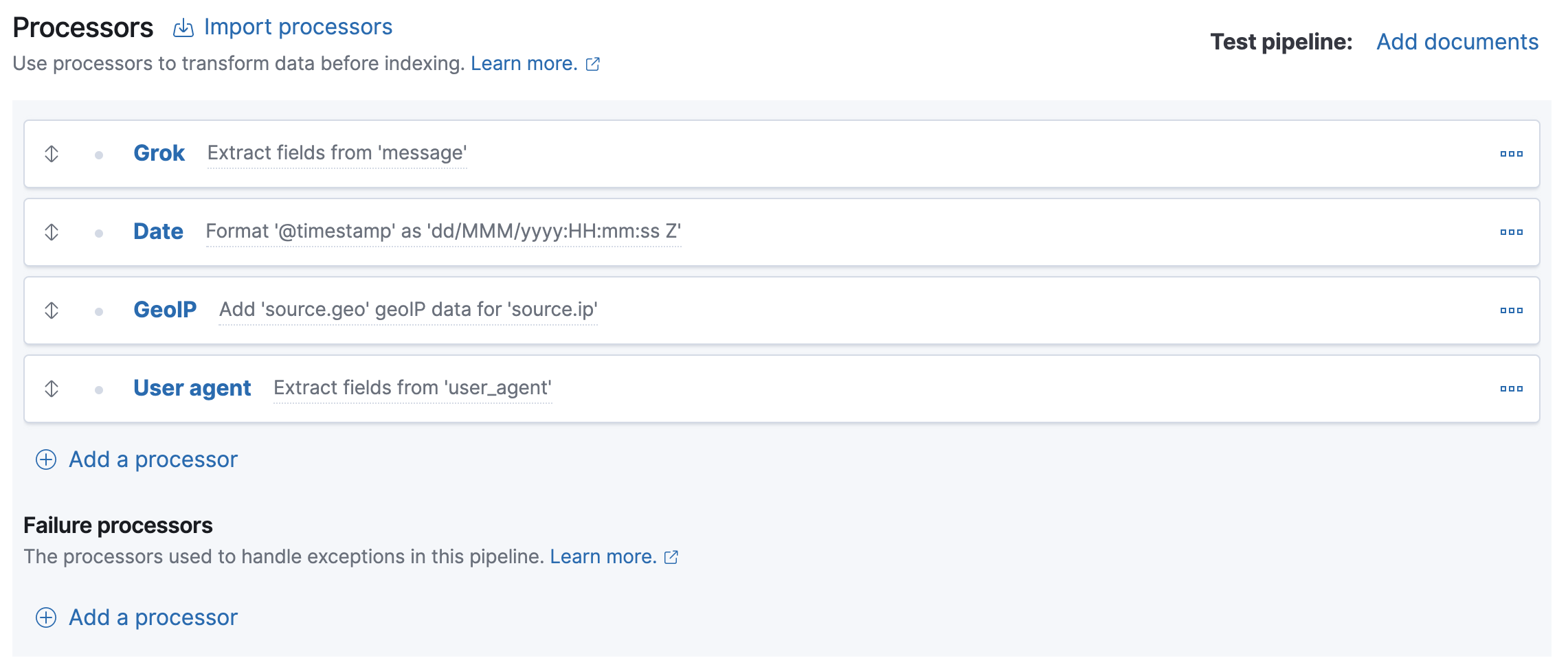Image resolution: width=1568 pixels, height=669 pixels.
Task: Open the Date processor configuration
Action: pos(158,232)
